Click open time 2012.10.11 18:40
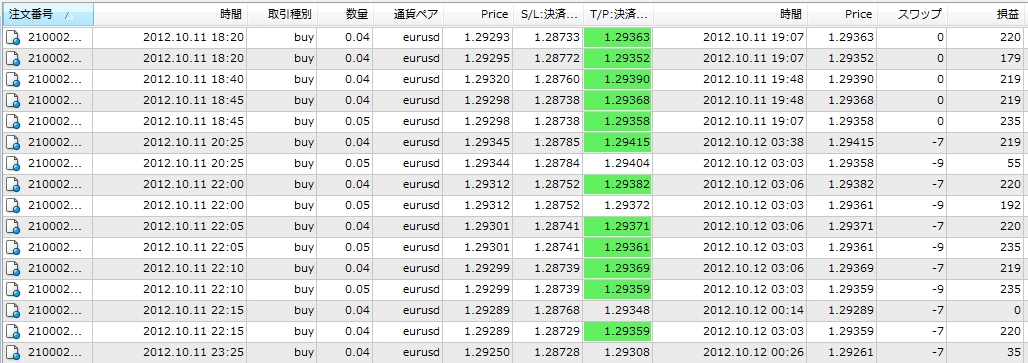This screenshot has height=363, width=1028. (x=193, y=80)
